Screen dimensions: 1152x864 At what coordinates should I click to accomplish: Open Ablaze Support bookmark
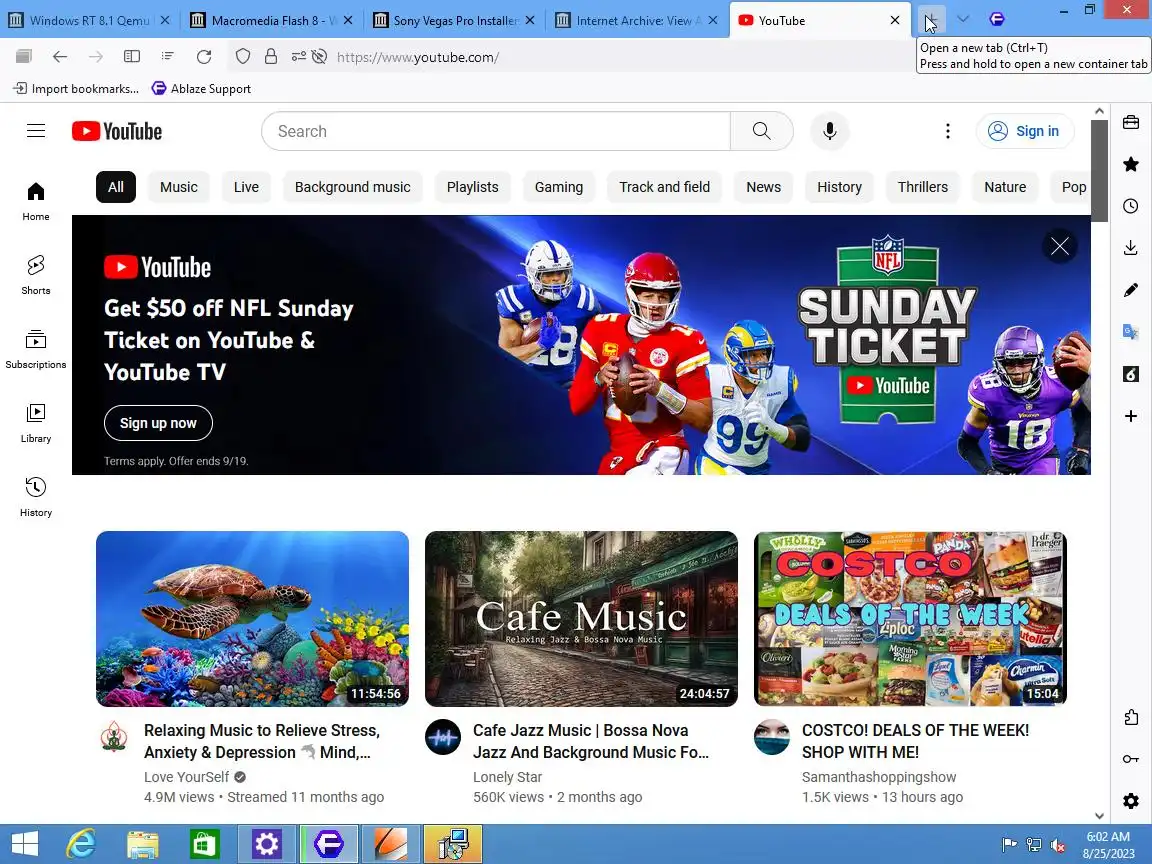[x=201, y=89]
